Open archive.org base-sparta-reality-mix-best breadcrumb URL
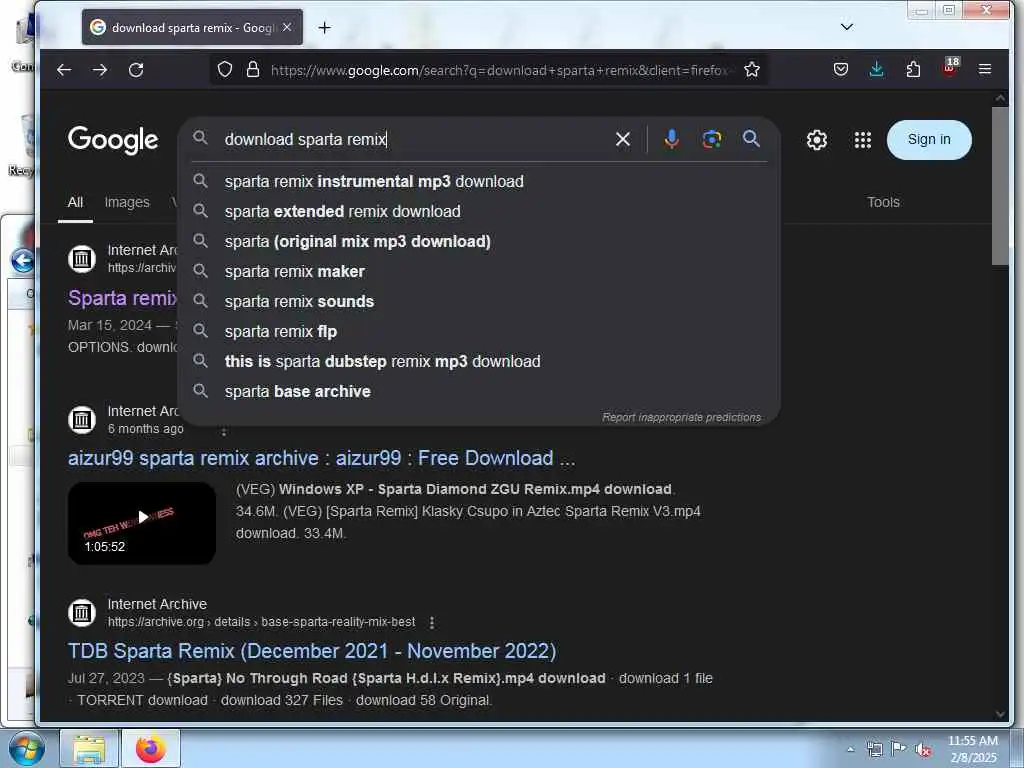The image size is (1024, 768). click(x=261, y=622)
